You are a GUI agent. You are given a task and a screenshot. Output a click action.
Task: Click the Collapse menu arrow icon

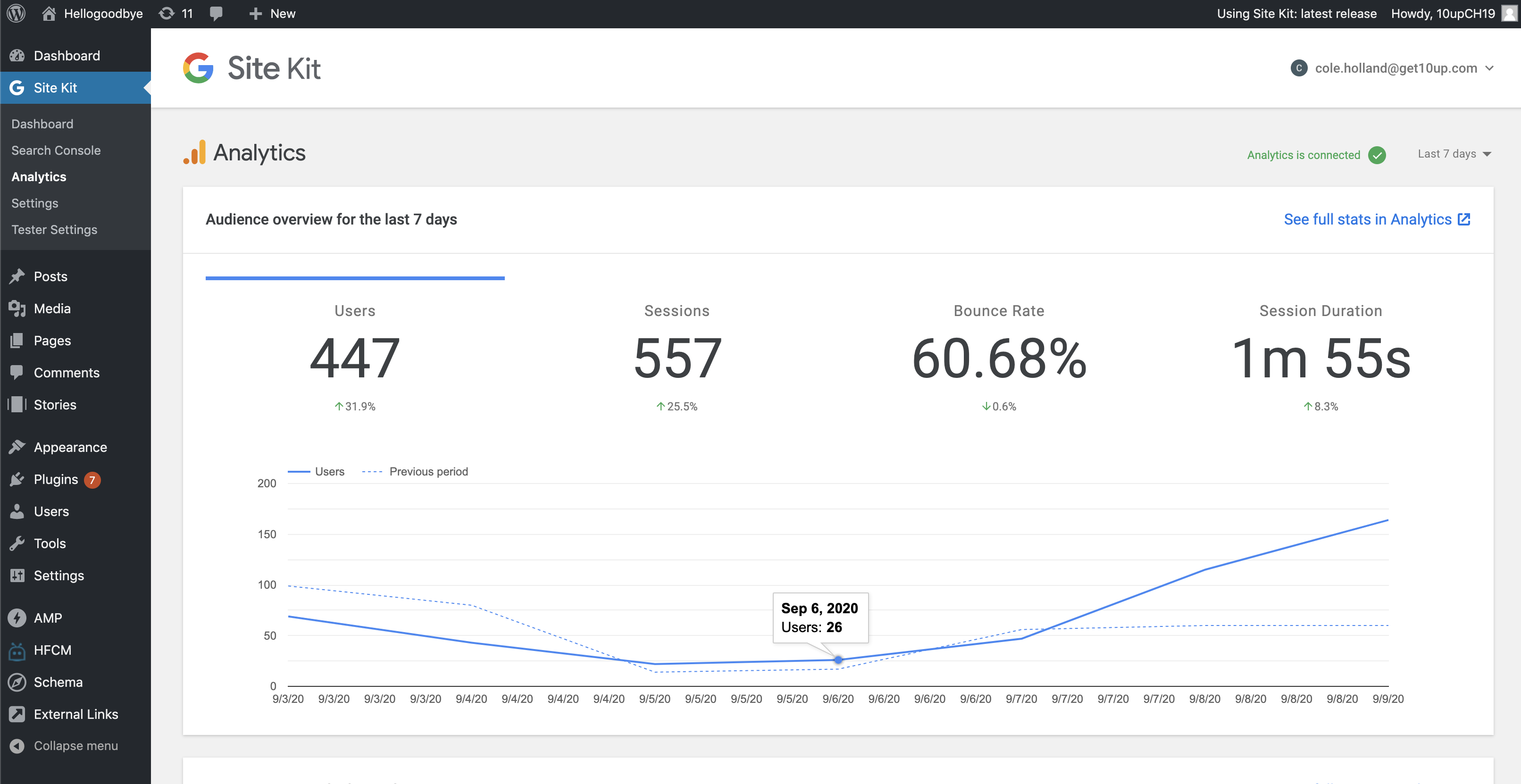click(17, 746)
